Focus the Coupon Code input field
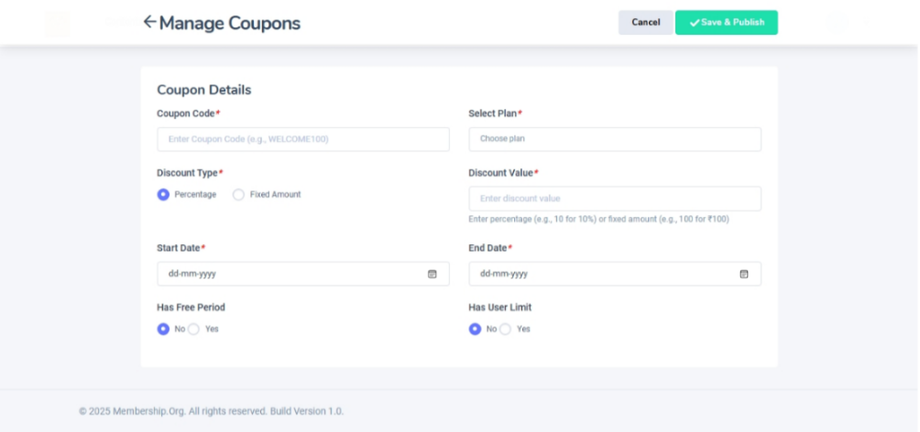 pos(303,139)
